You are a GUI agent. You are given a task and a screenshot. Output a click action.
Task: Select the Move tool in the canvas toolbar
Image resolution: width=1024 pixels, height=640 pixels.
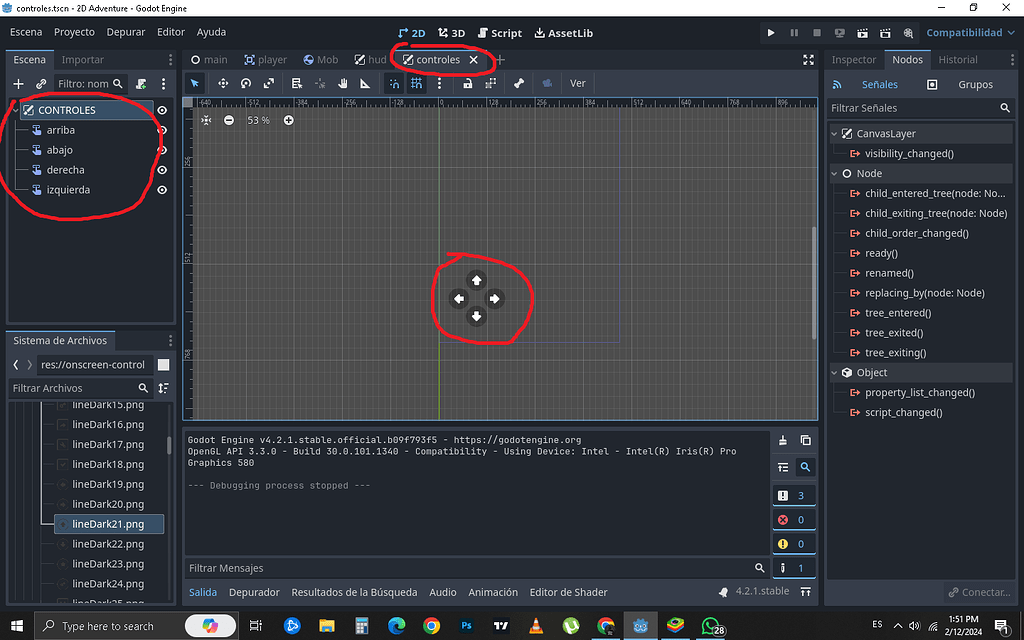pos(224,83)
